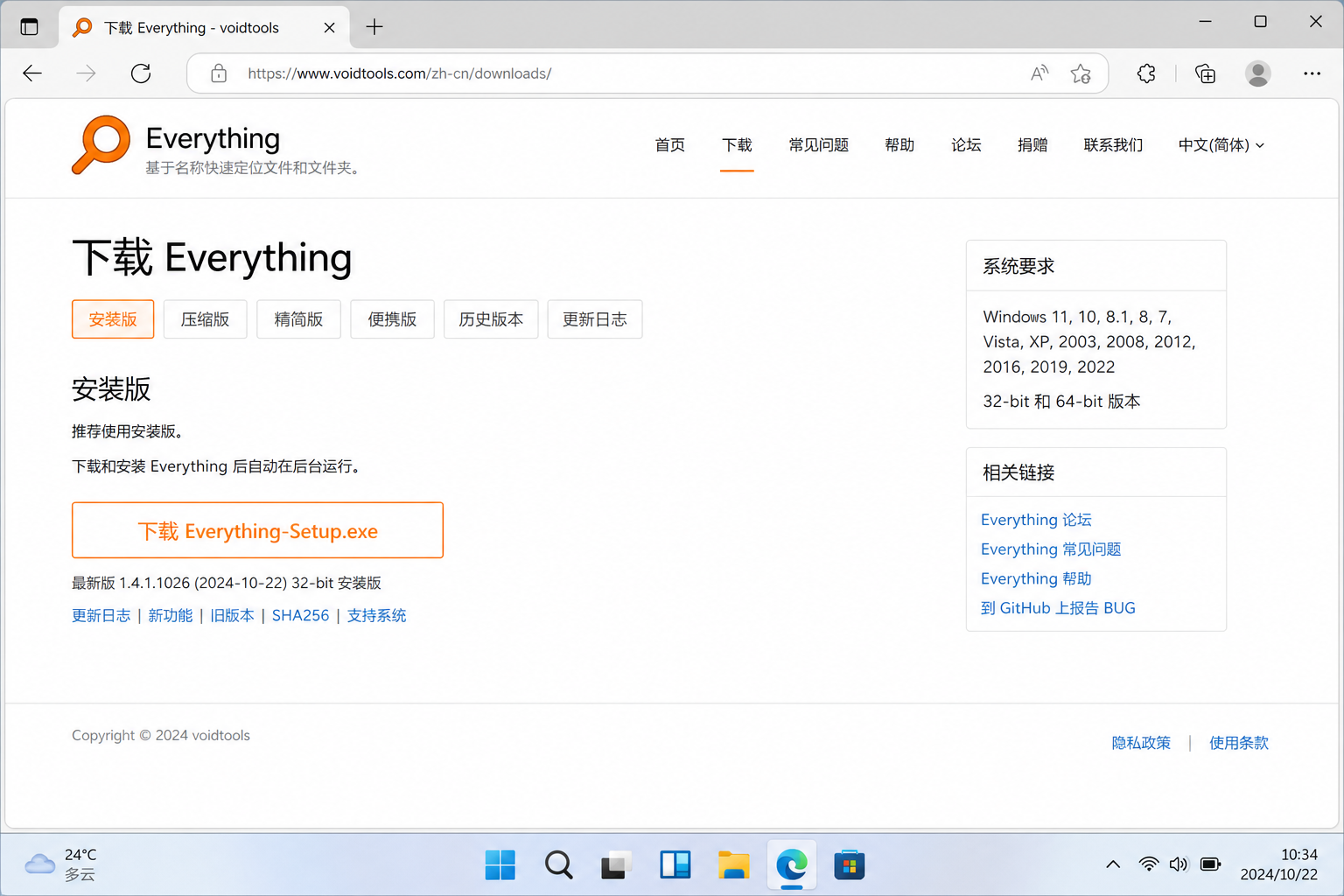Click the Edge taskbar icon
This screenshot has width=1344, height=896.
click(x=792, y=865)
